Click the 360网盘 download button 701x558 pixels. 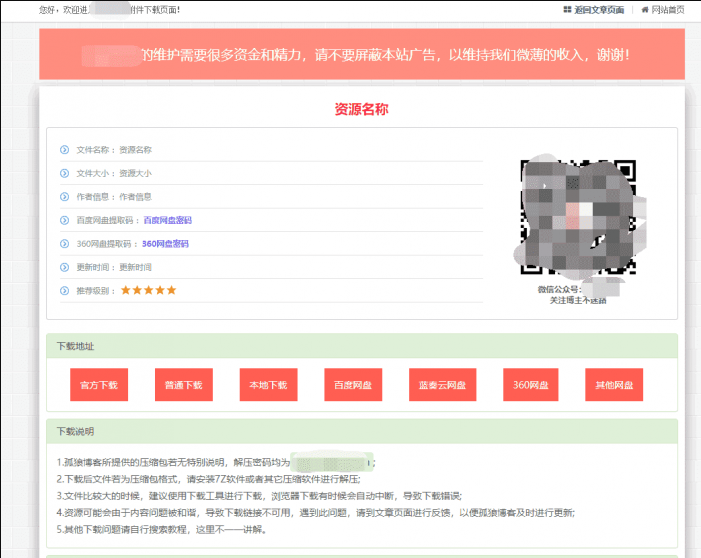point(531,385)
